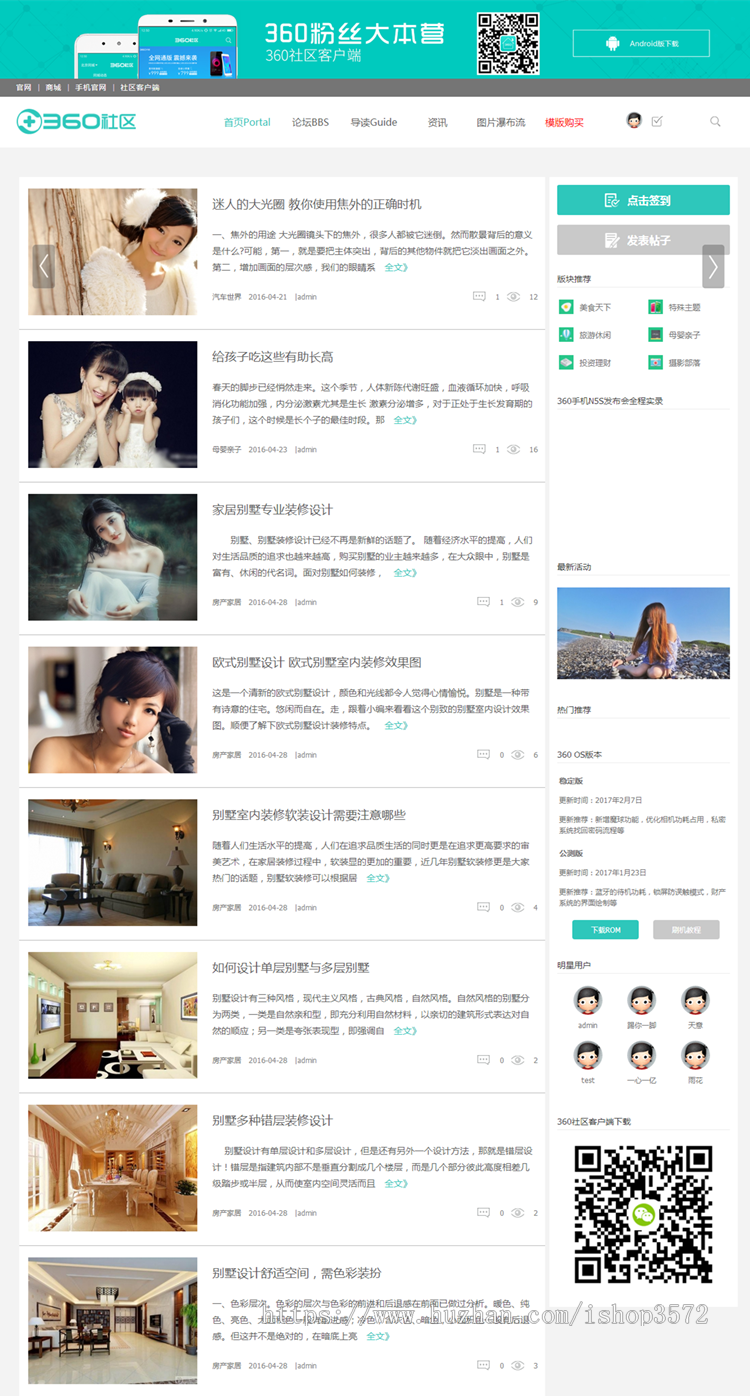Open thumbnail of 别墅多种错层装修设计 post

[x=113, y=1168]
